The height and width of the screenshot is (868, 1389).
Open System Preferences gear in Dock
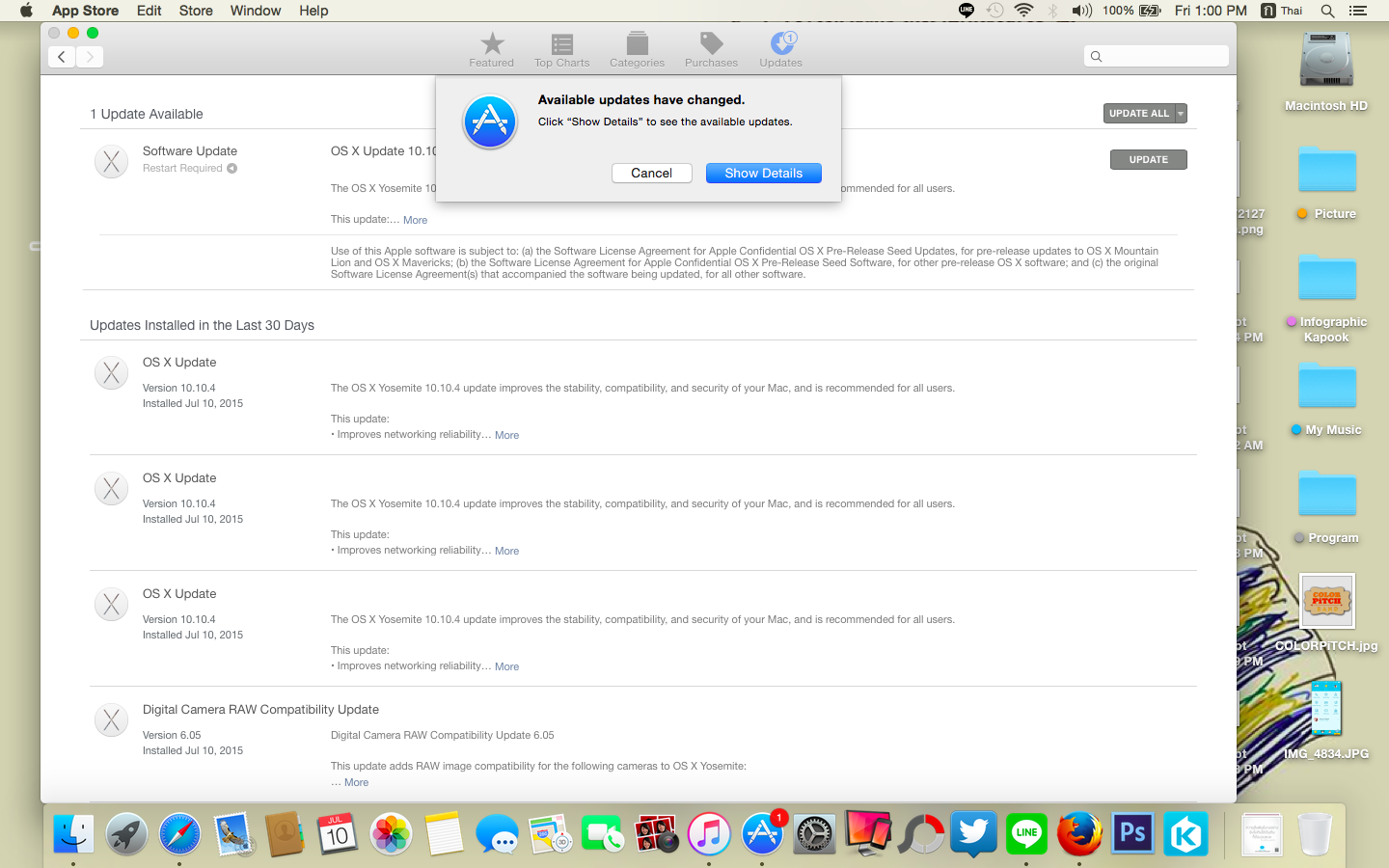pyautogui.click(x=815, y=833)
